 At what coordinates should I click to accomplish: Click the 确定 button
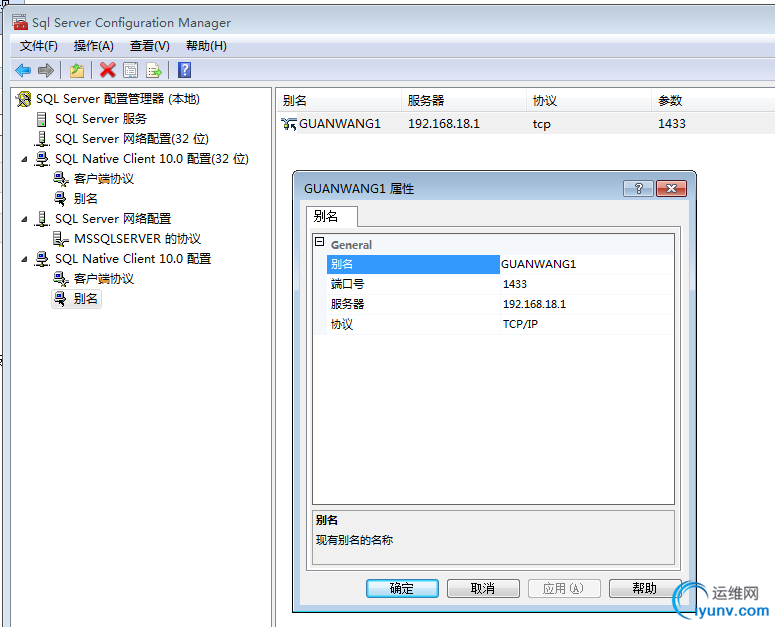402,588
